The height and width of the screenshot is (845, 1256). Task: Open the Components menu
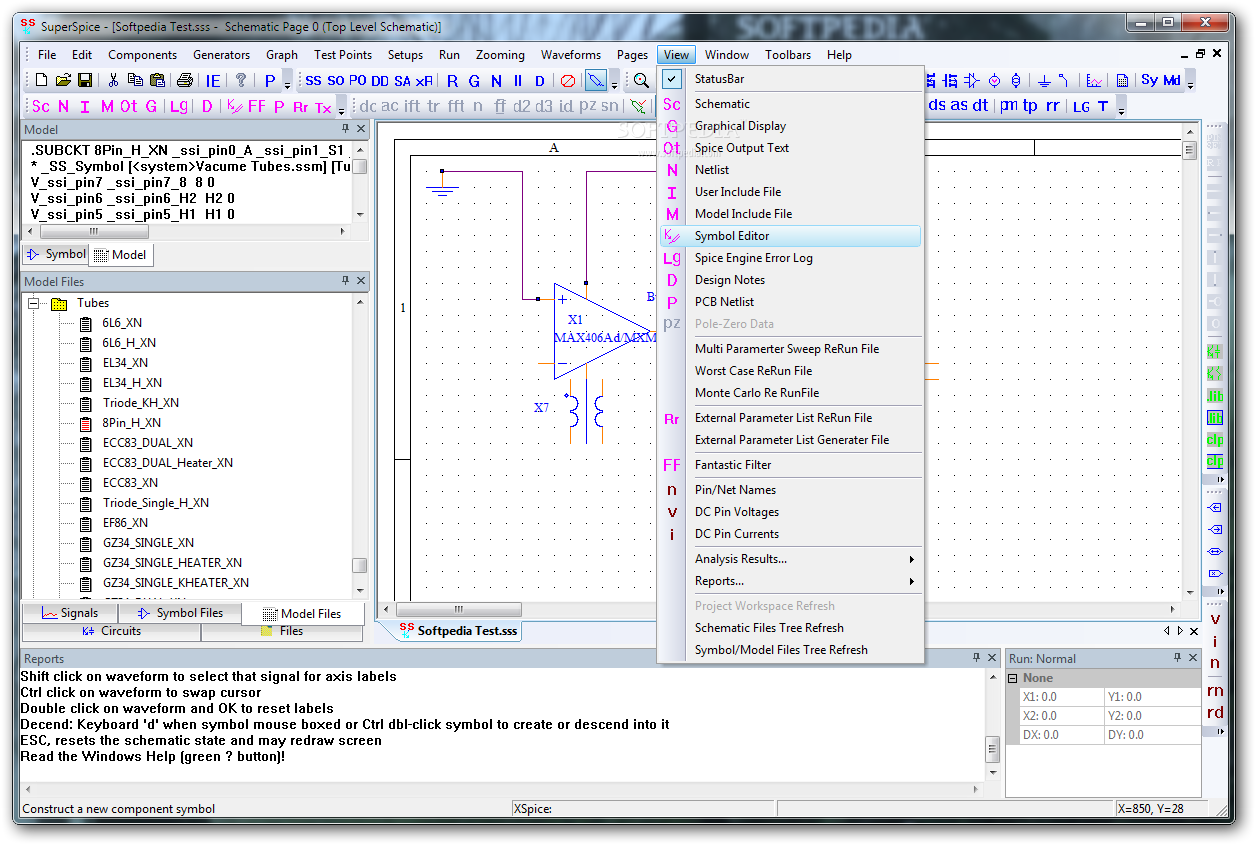point(142,55)
